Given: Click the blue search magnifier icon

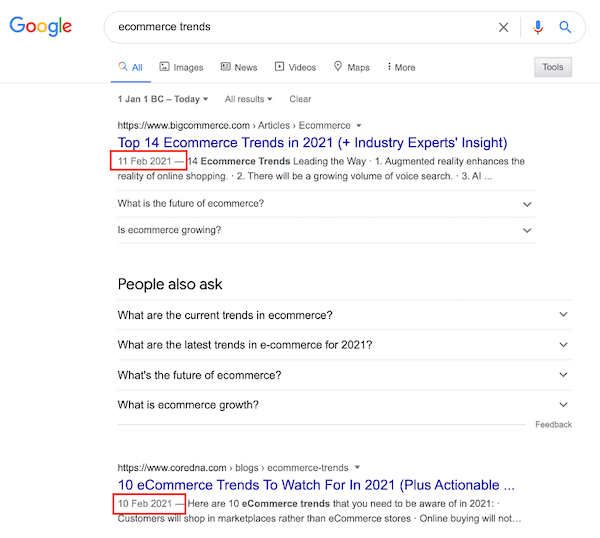Looking at the screenshot, I should coord(565,27).
